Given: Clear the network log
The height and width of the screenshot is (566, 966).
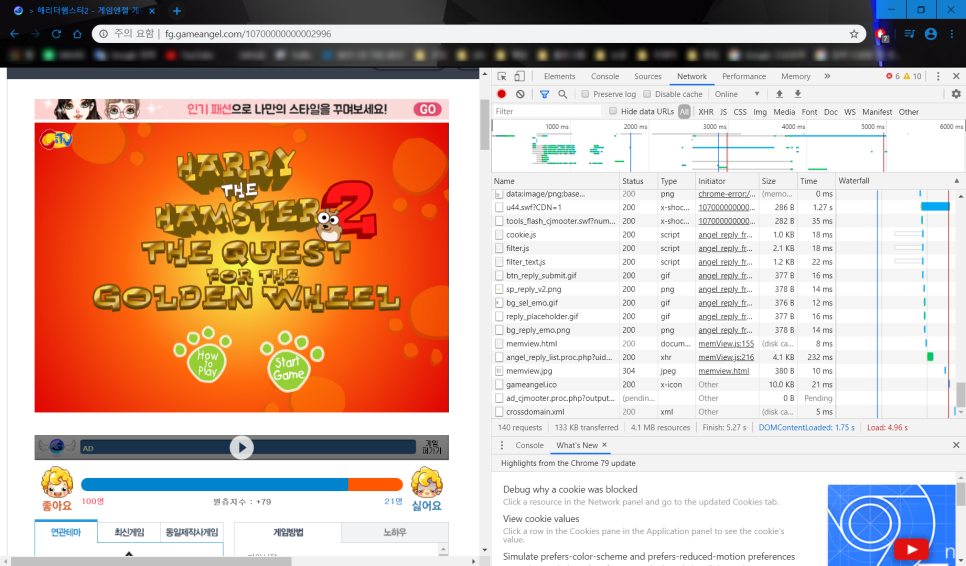Looking at the screenshot, I should pyautogui.click(x=521, y=94).
